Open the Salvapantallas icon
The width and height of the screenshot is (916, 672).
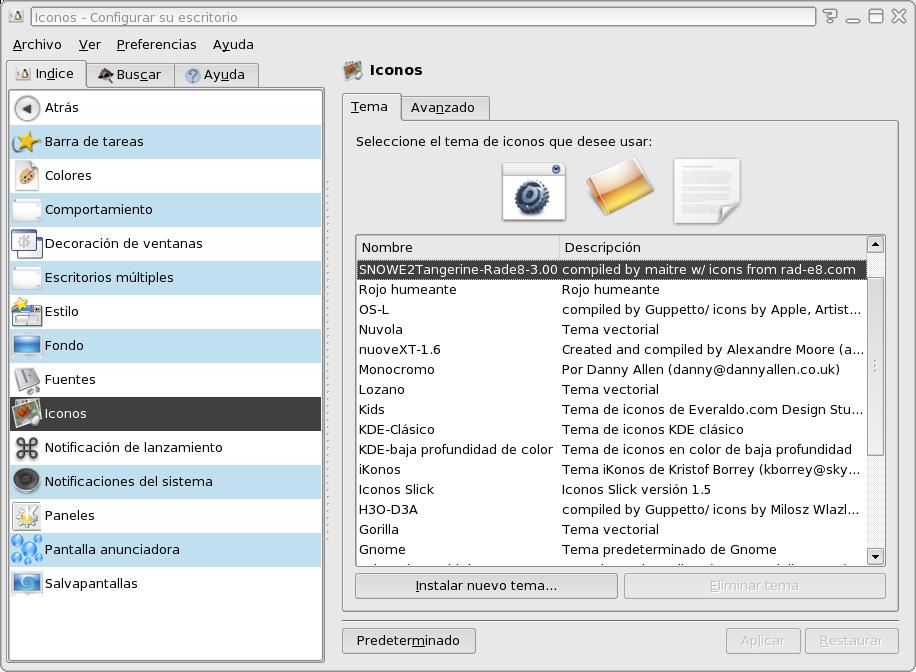click(26, 583)
